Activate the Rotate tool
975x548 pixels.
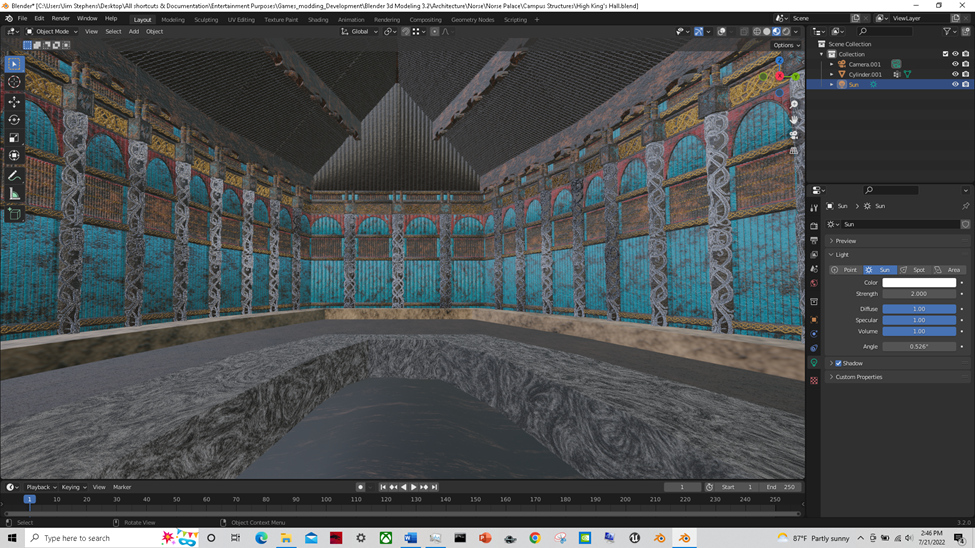[x=14, y=120]
